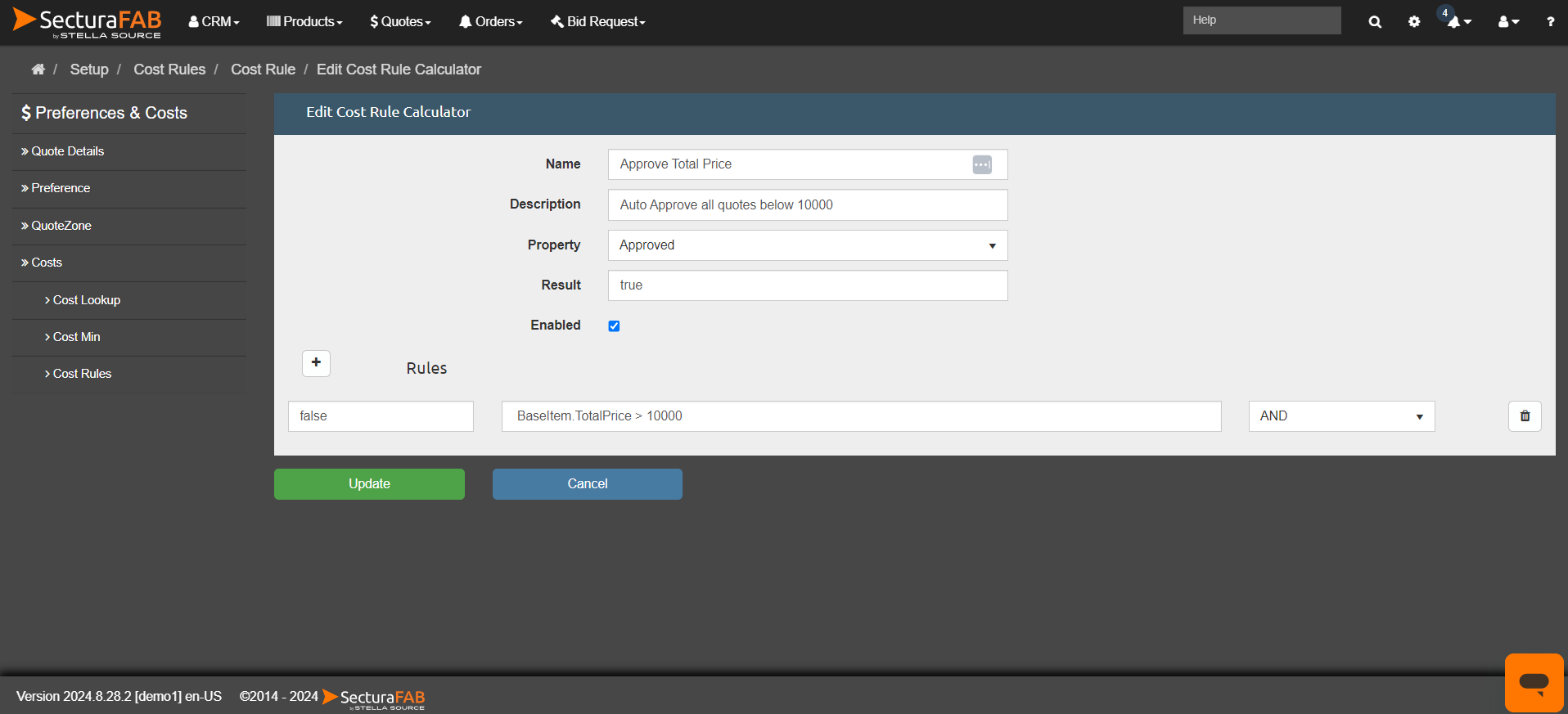The image size is (1568, 714).
Task: Expand the Costs sidebar section
Action: pyautogui.click(x=47, y=263)
